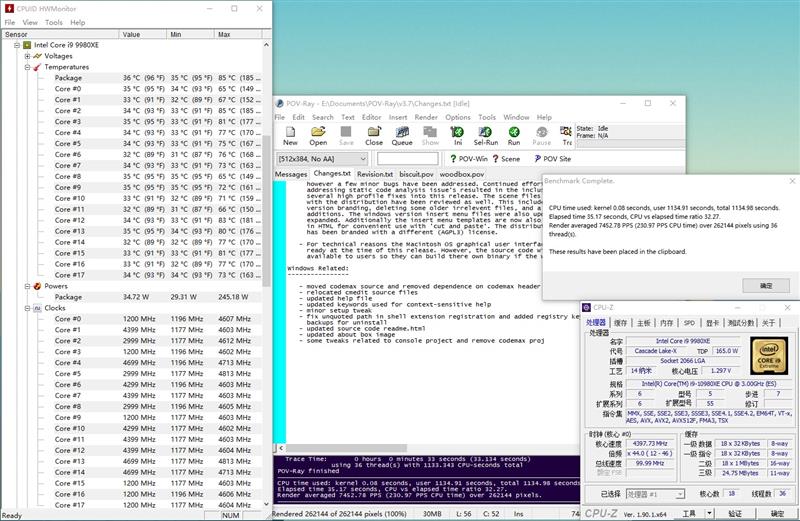This screenshot has height=521, width=800.
Task: Switch to the 测试分数 tab in CPU-Z
Action: point(740,322)
